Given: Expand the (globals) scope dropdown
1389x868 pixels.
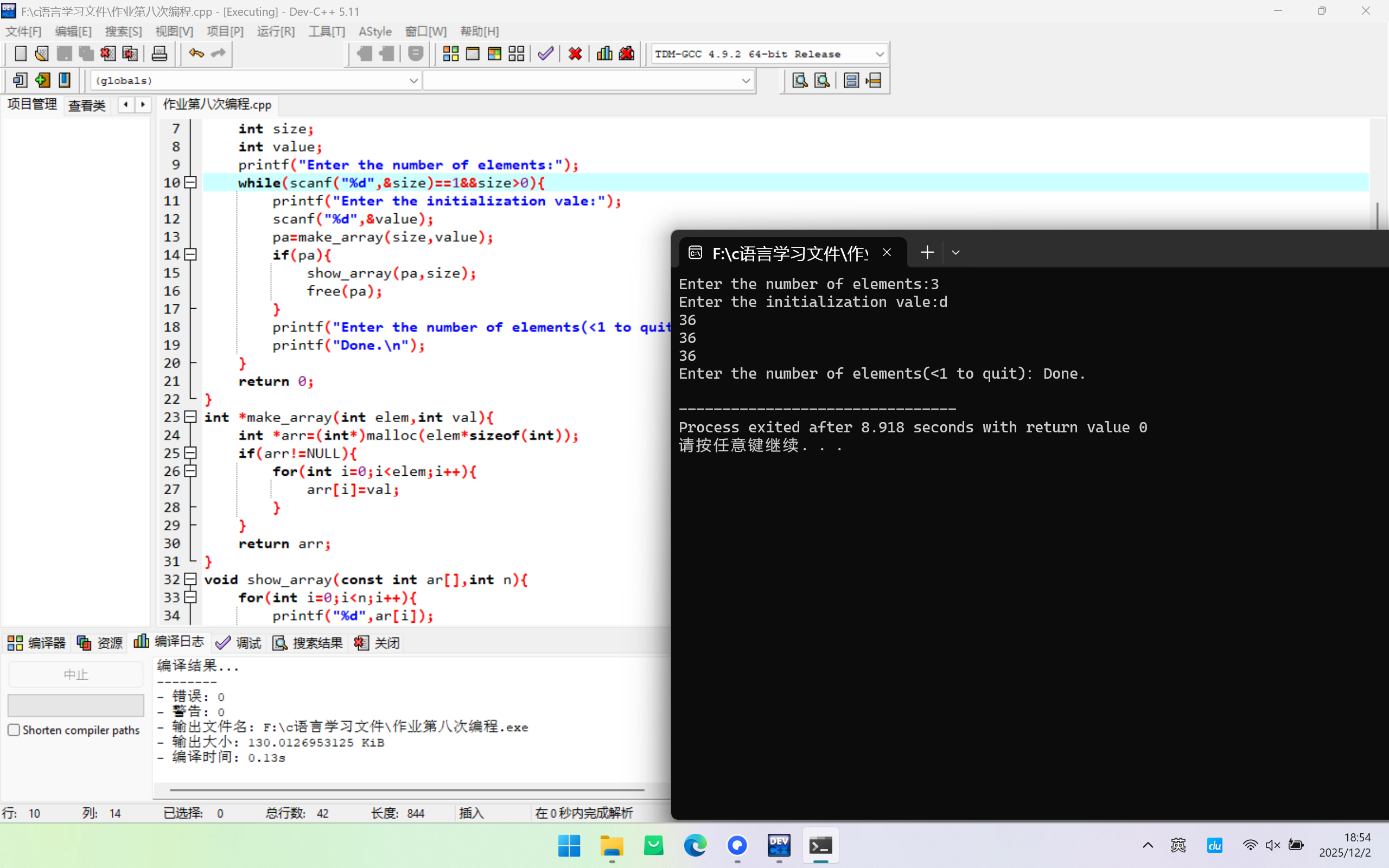Looking at the screenshot, I should [x=413, y=81].
